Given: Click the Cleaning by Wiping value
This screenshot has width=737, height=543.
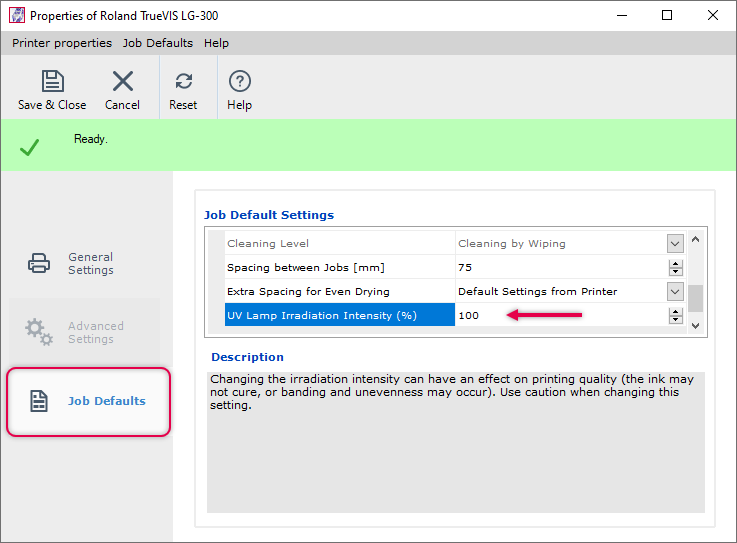Looking at the screenshot, I should click(512, 244).
